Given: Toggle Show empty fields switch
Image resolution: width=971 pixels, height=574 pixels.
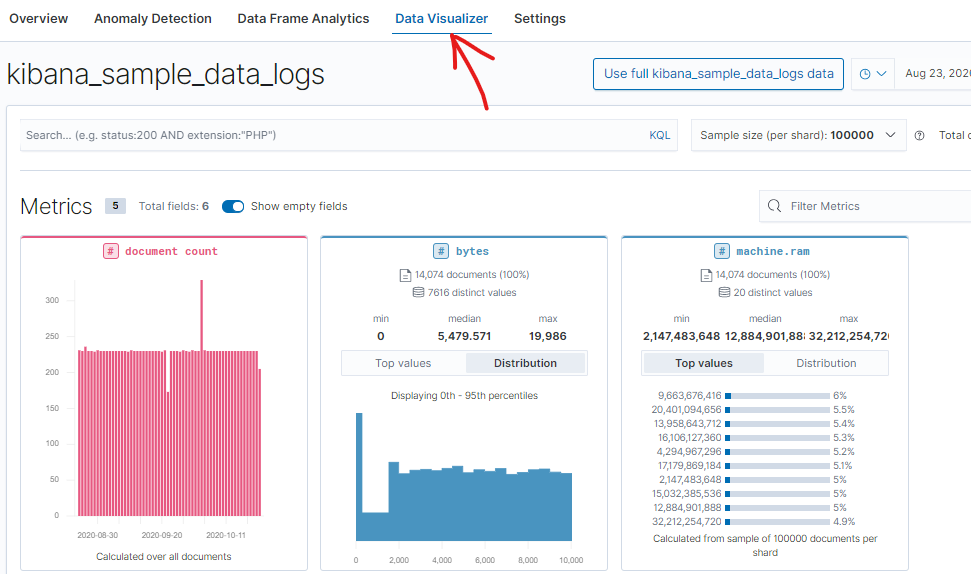Looking at the screenshot, I should click(x=233, y=206).
